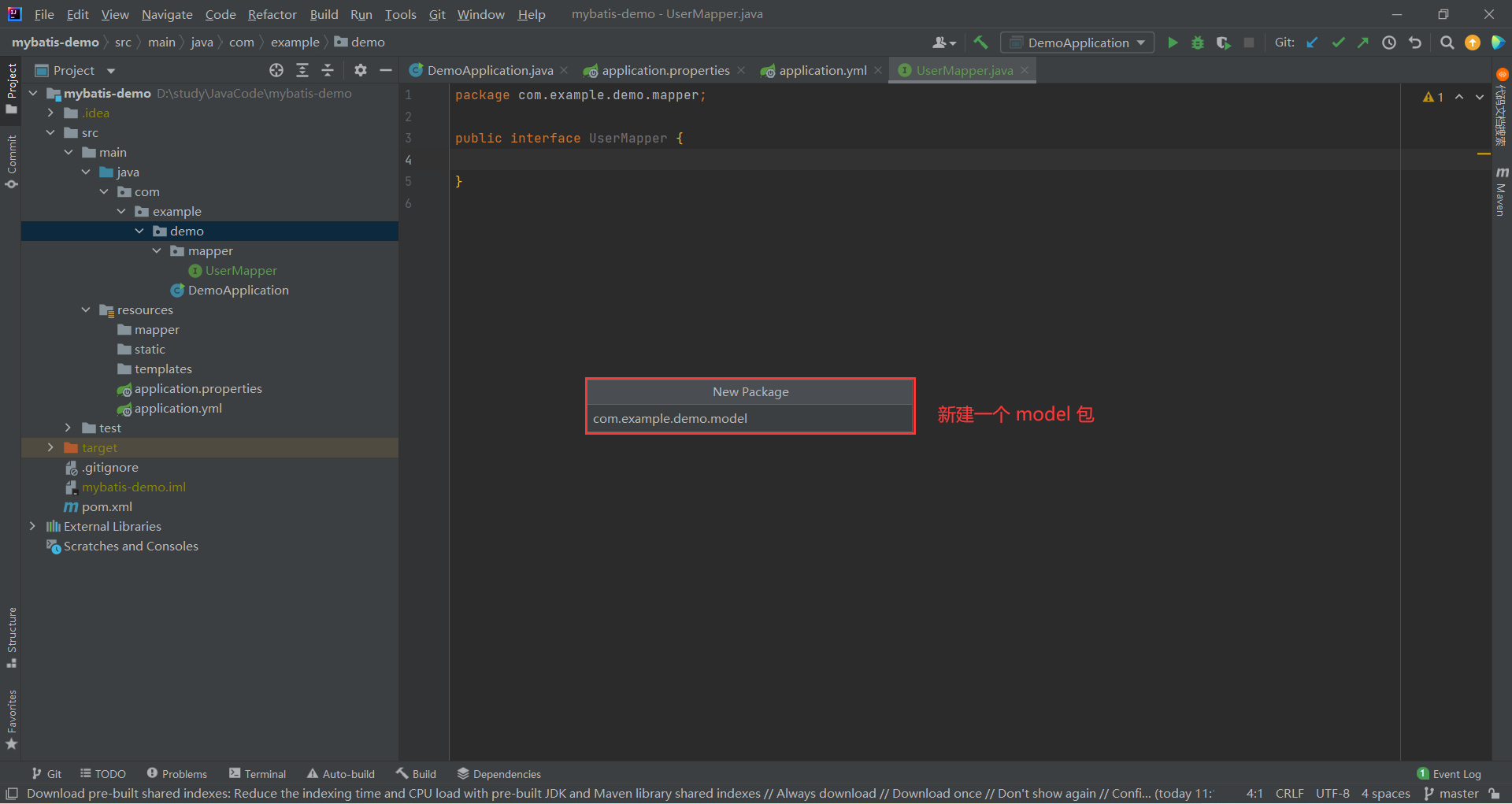Click the Stop run square icon

pyautogui.click(x=1249, y=43)
